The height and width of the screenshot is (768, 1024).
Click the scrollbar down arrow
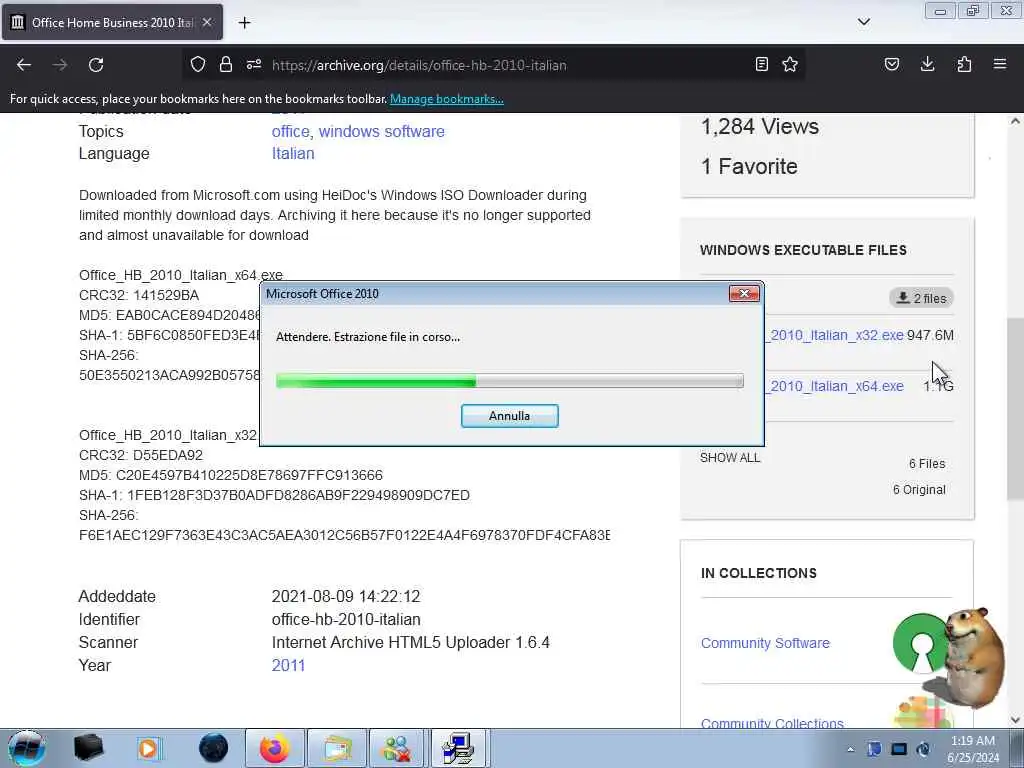pyautogui.click(x=1015, y=720)
